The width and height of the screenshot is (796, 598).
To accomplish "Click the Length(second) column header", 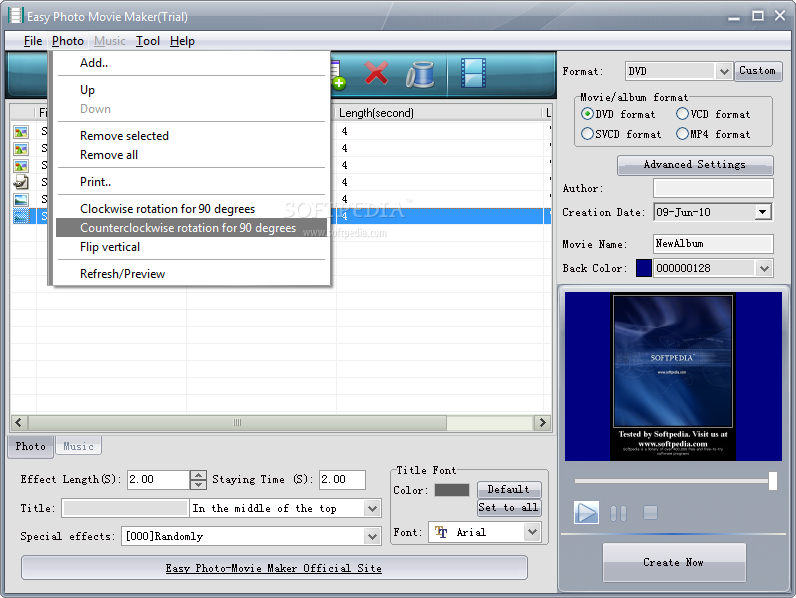I will click(439, 113).
